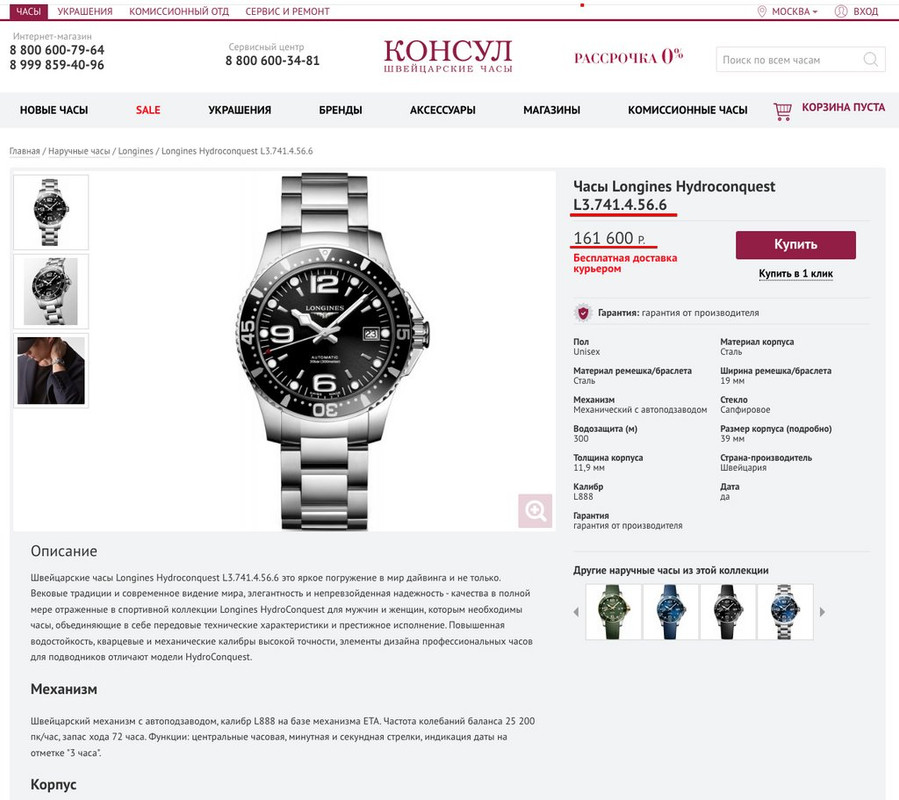Click the user login icon
The height and width of the screenshot is (800, 899).
841,11
